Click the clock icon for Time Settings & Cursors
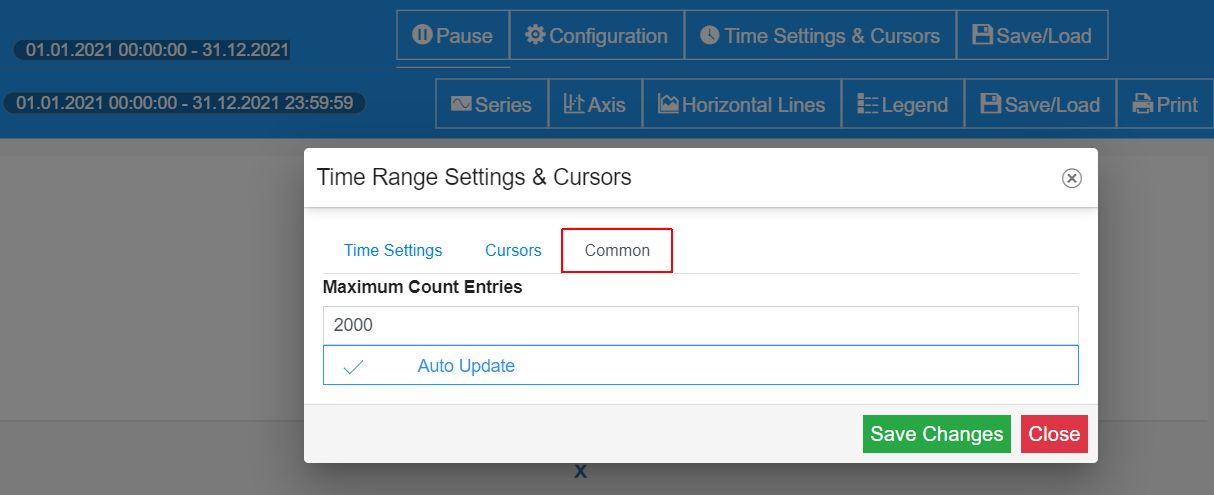Viewport: 1214px width, 495px height. (x=709, y=36)
